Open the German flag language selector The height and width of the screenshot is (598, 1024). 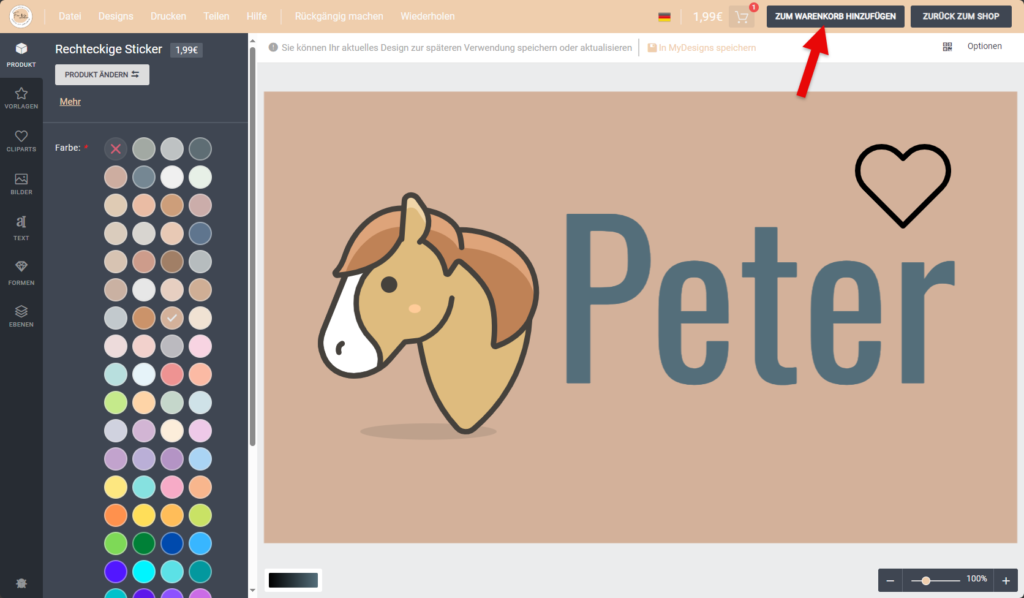[x=664, y=17]
